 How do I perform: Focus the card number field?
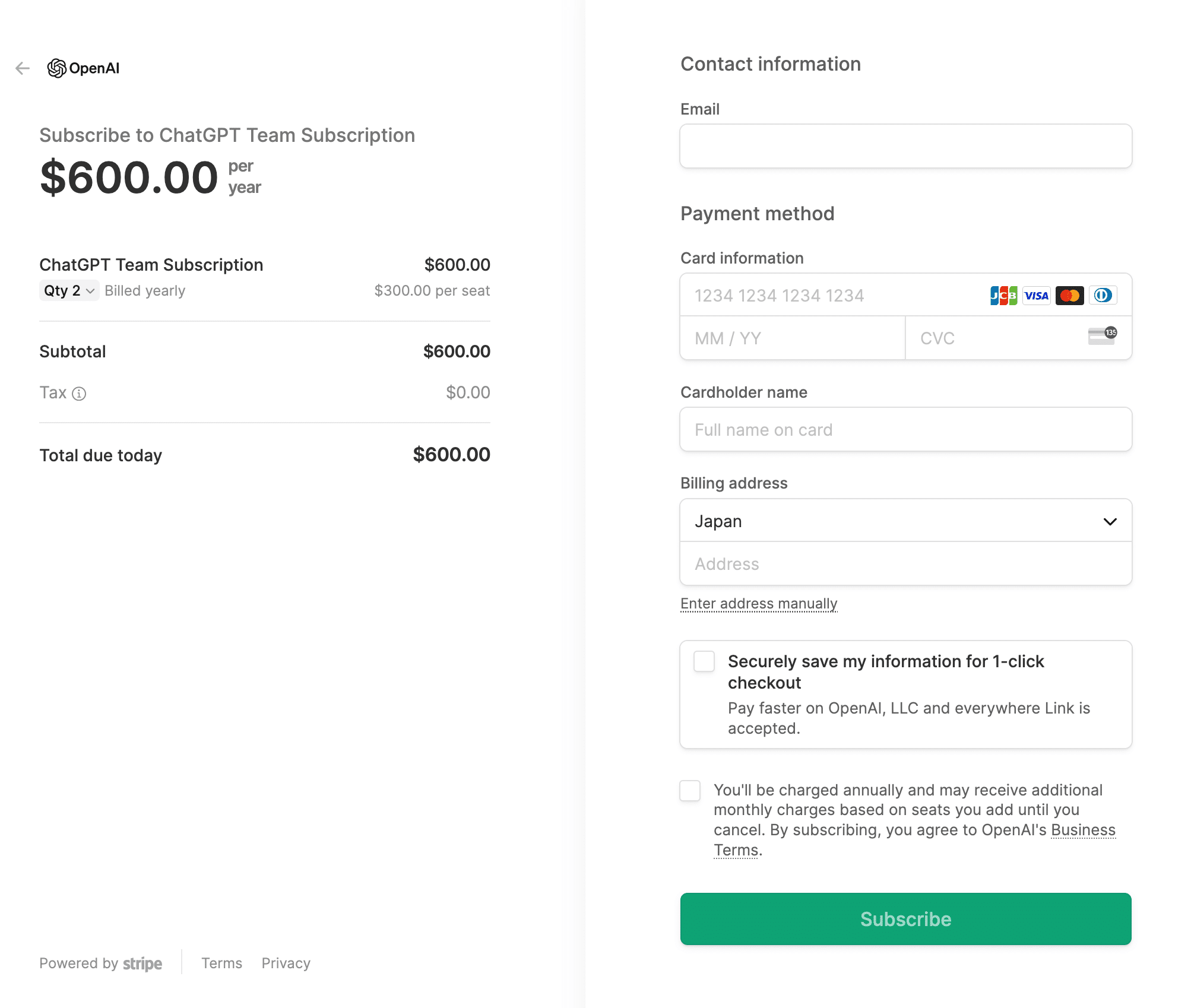click(x=831, y=296)
